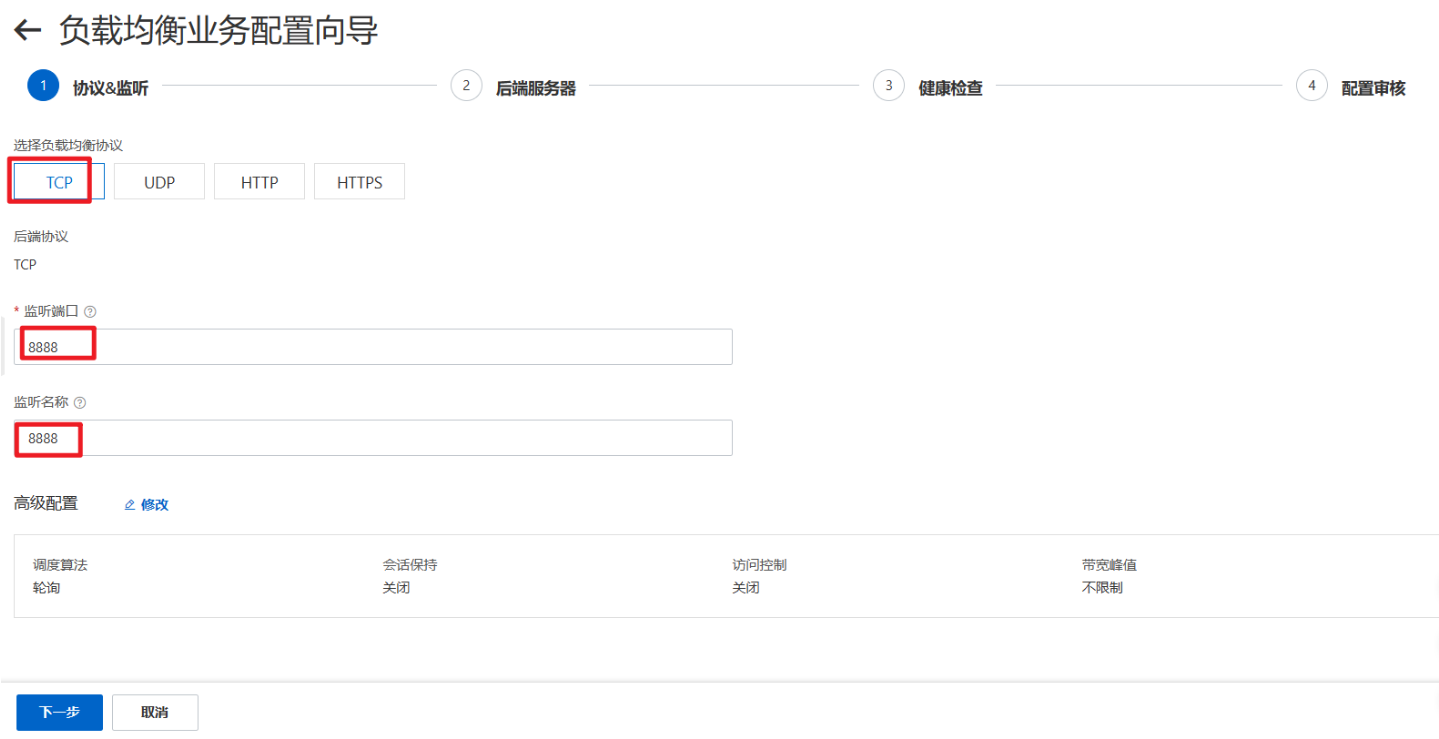Screen dimensions: 1439x739
Task: Click step circle 1 for 协议&监听
Action: pyautogui.click(x=42, y=85)
